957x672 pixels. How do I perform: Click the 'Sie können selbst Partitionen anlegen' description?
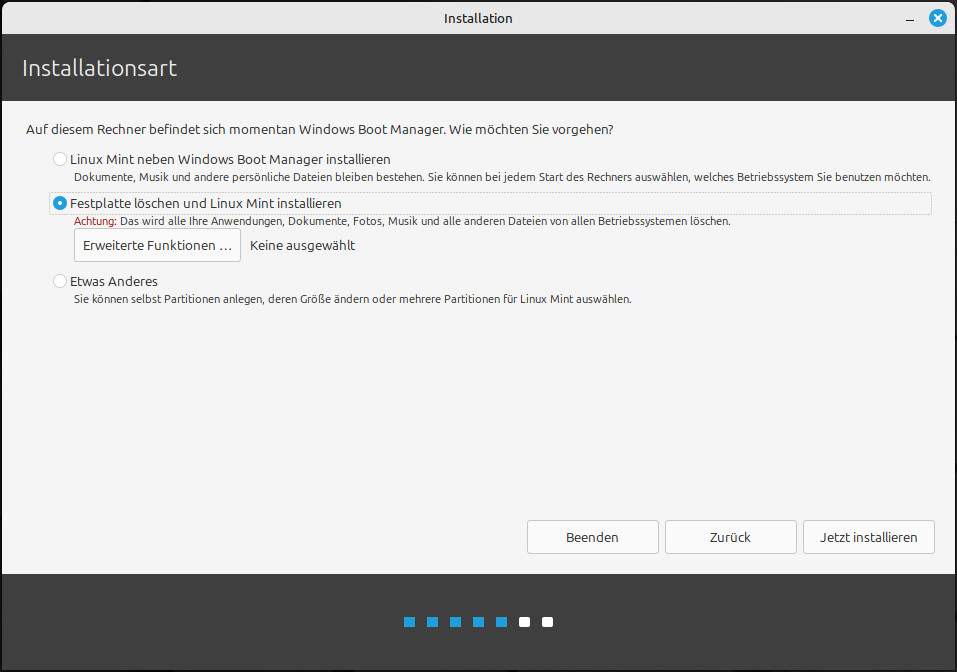coord(353,299)
